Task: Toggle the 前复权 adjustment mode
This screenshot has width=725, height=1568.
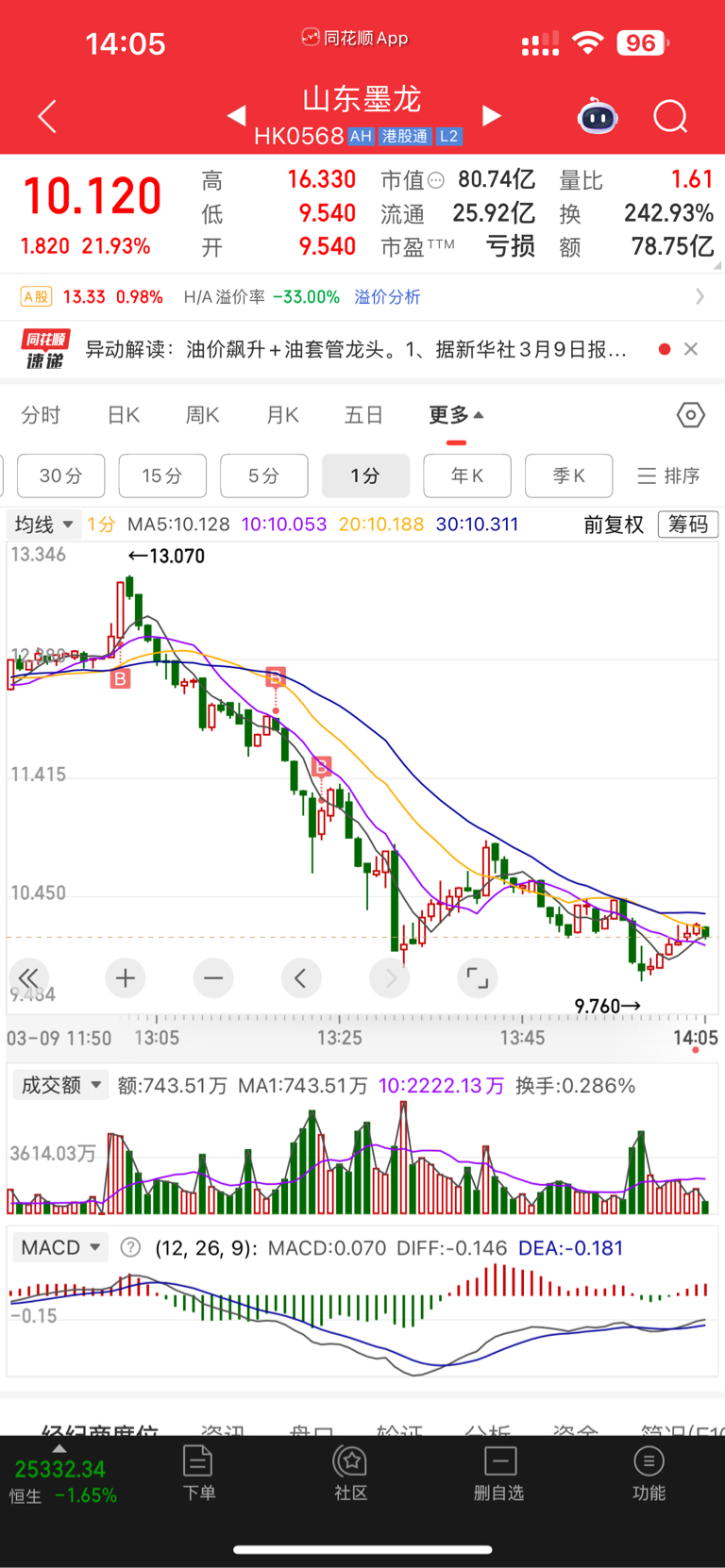Action: point(614,525)
